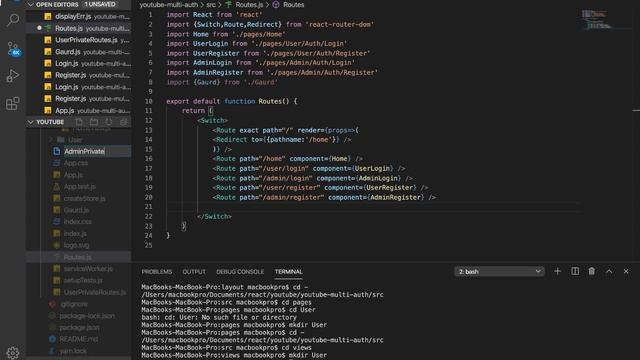
Task: Open the Search view in activity bar
Action: [13, 20]
